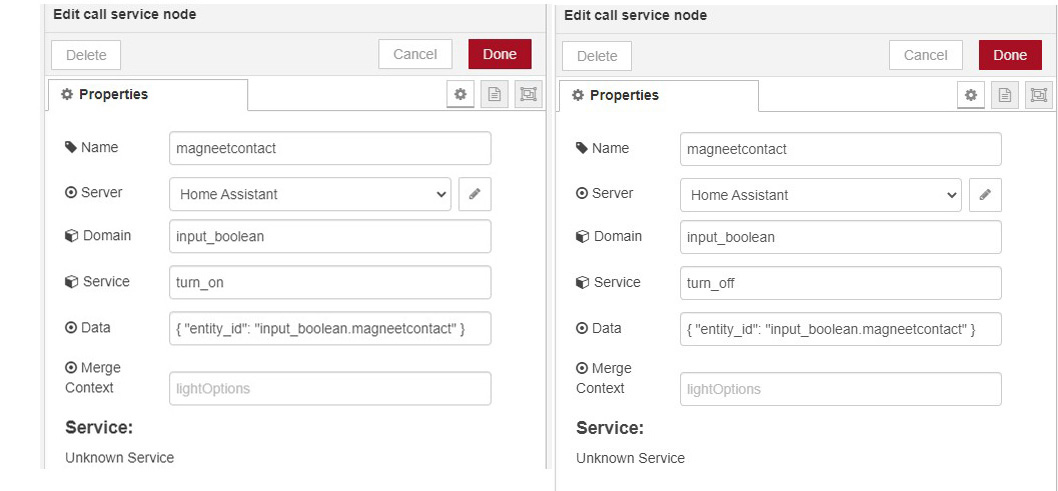Click Unknown Service text in right panel
This screenshot has width=1058, height=491.
[630, 458]
